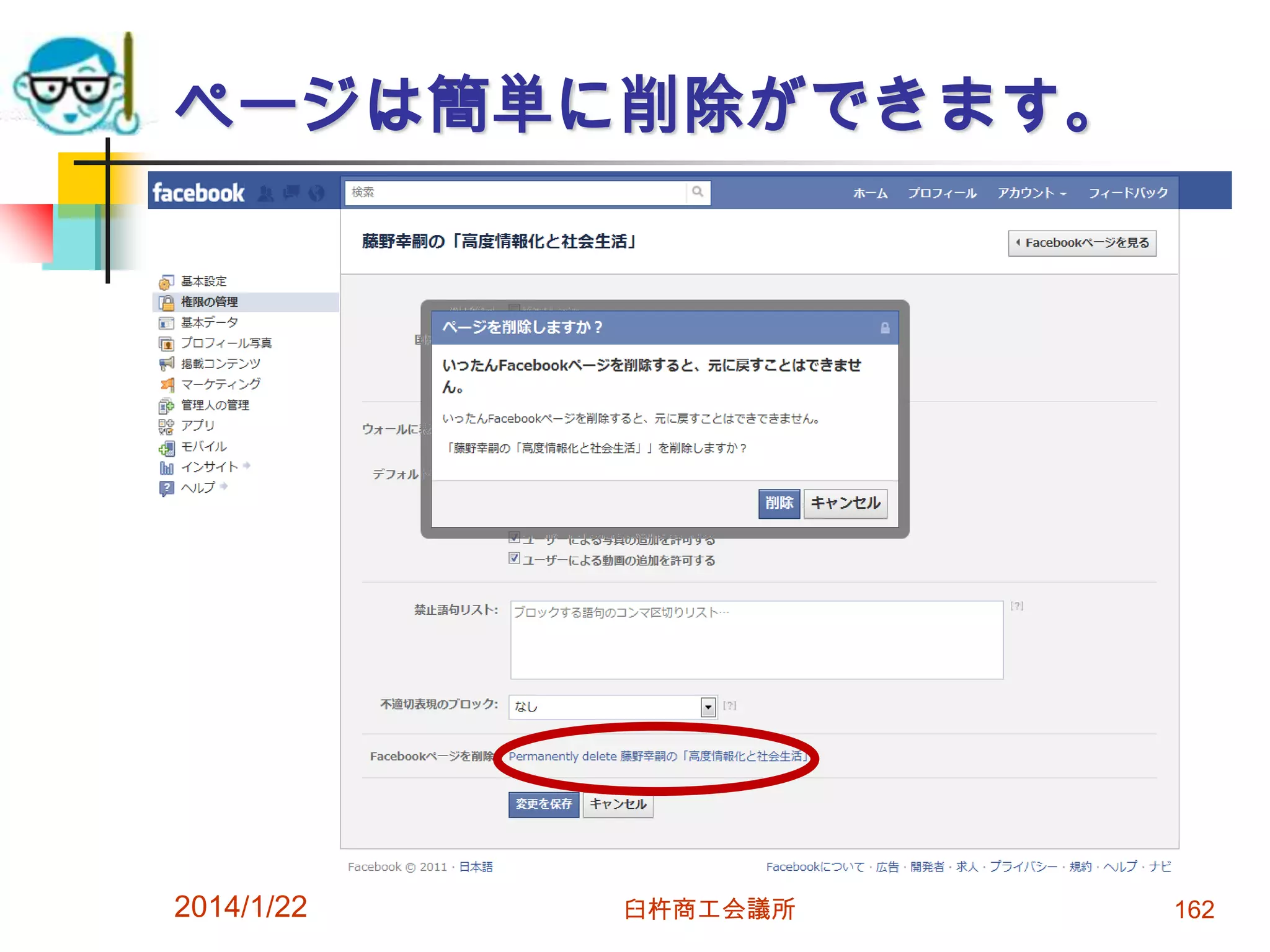Open 不適切表現のブロック dropdown
Viewport: 1270px width, 952px height.
click(613, 707)
